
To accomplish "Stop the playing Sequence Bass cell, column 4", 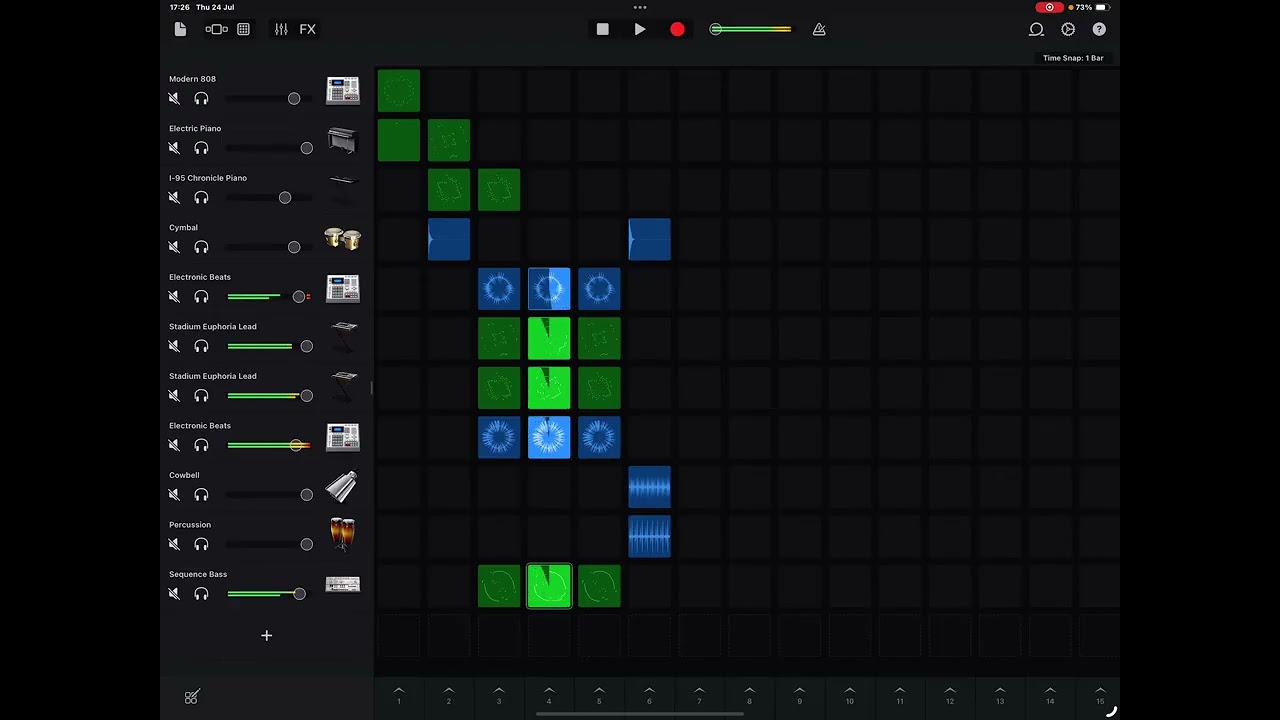I will [549, 586].
